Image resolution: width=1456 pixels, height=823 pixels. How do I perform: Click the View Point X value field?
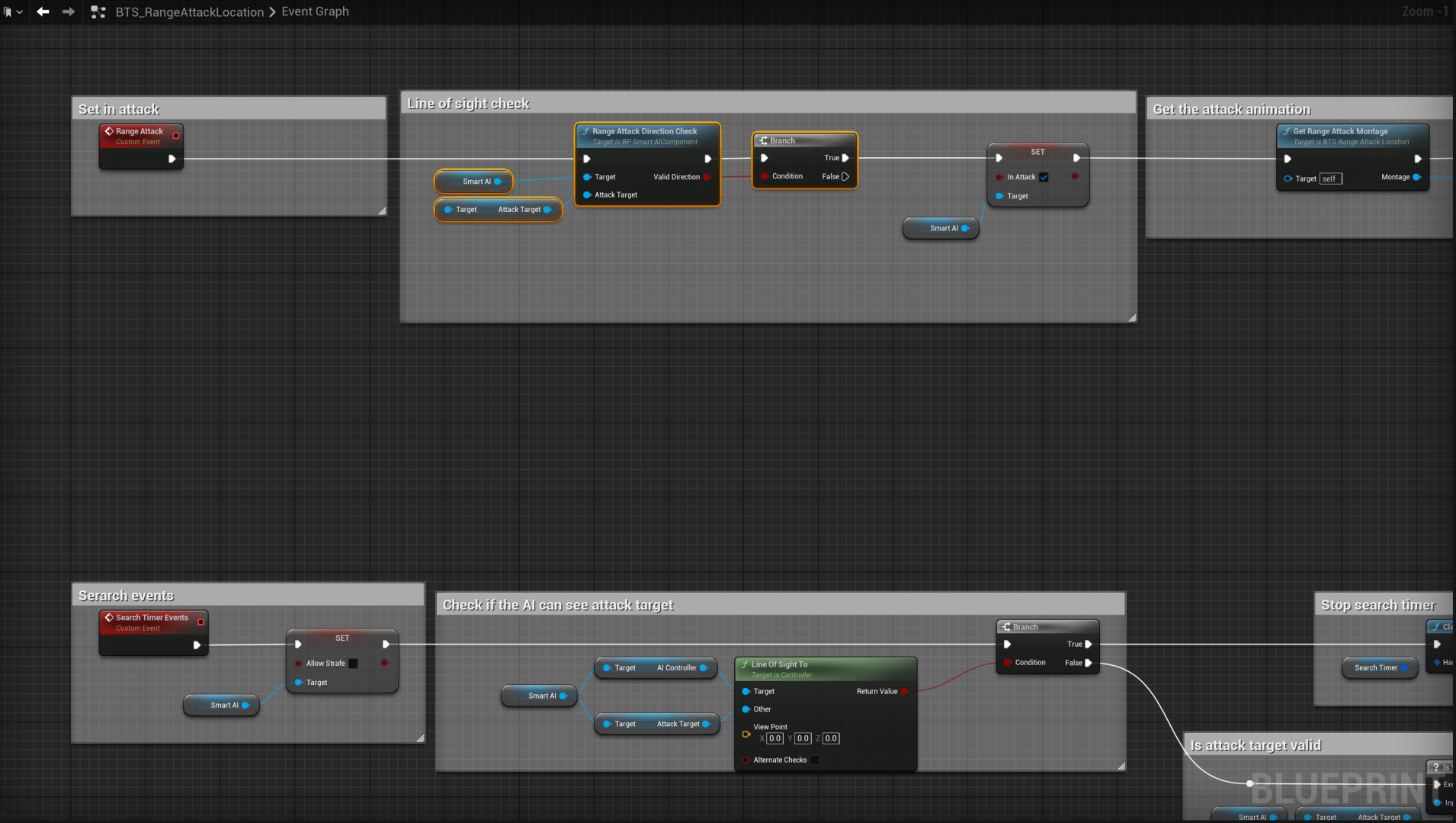click(x=775, y=738)
